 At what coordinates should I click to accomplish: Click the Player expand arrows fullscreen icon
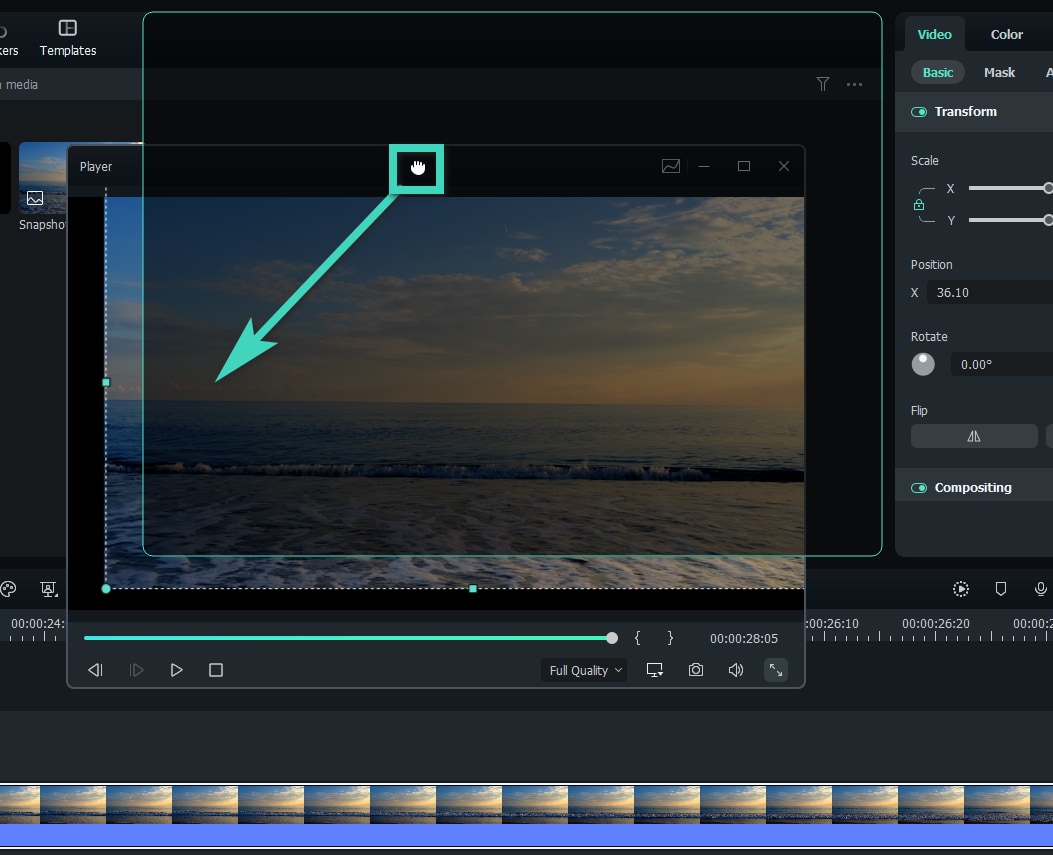[776, 670]
